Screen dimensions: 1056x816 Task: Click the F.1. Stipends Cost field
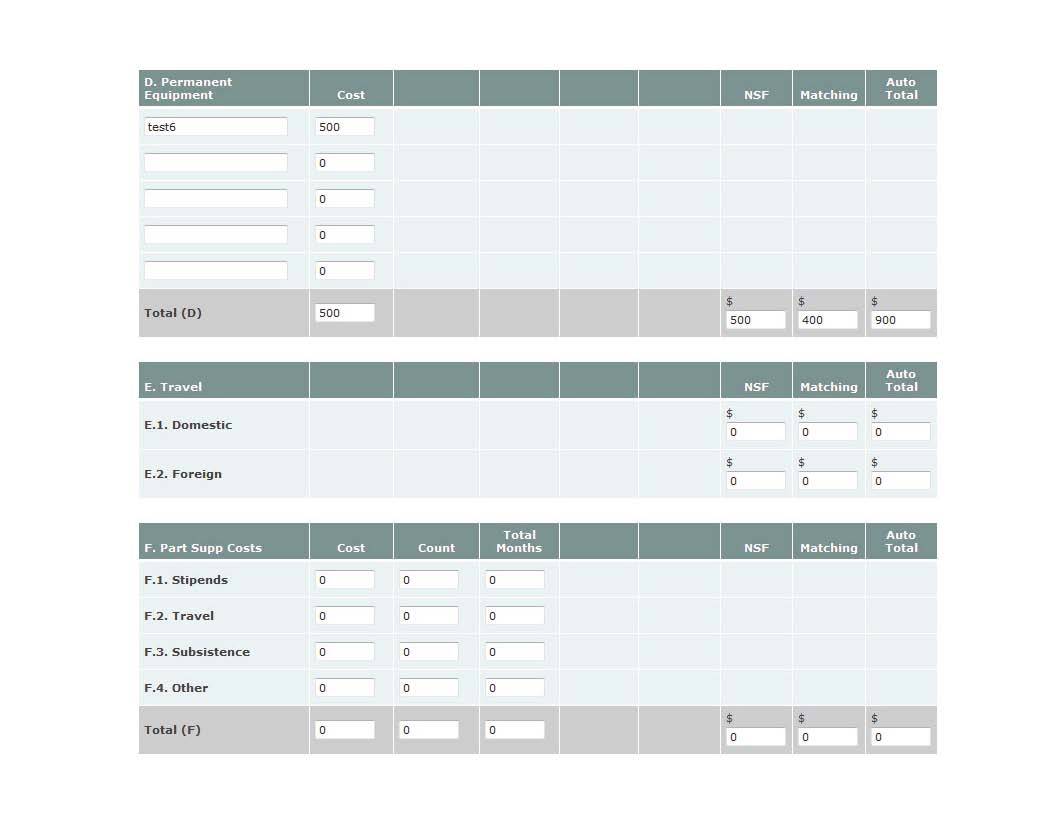[x=344, y=580]
